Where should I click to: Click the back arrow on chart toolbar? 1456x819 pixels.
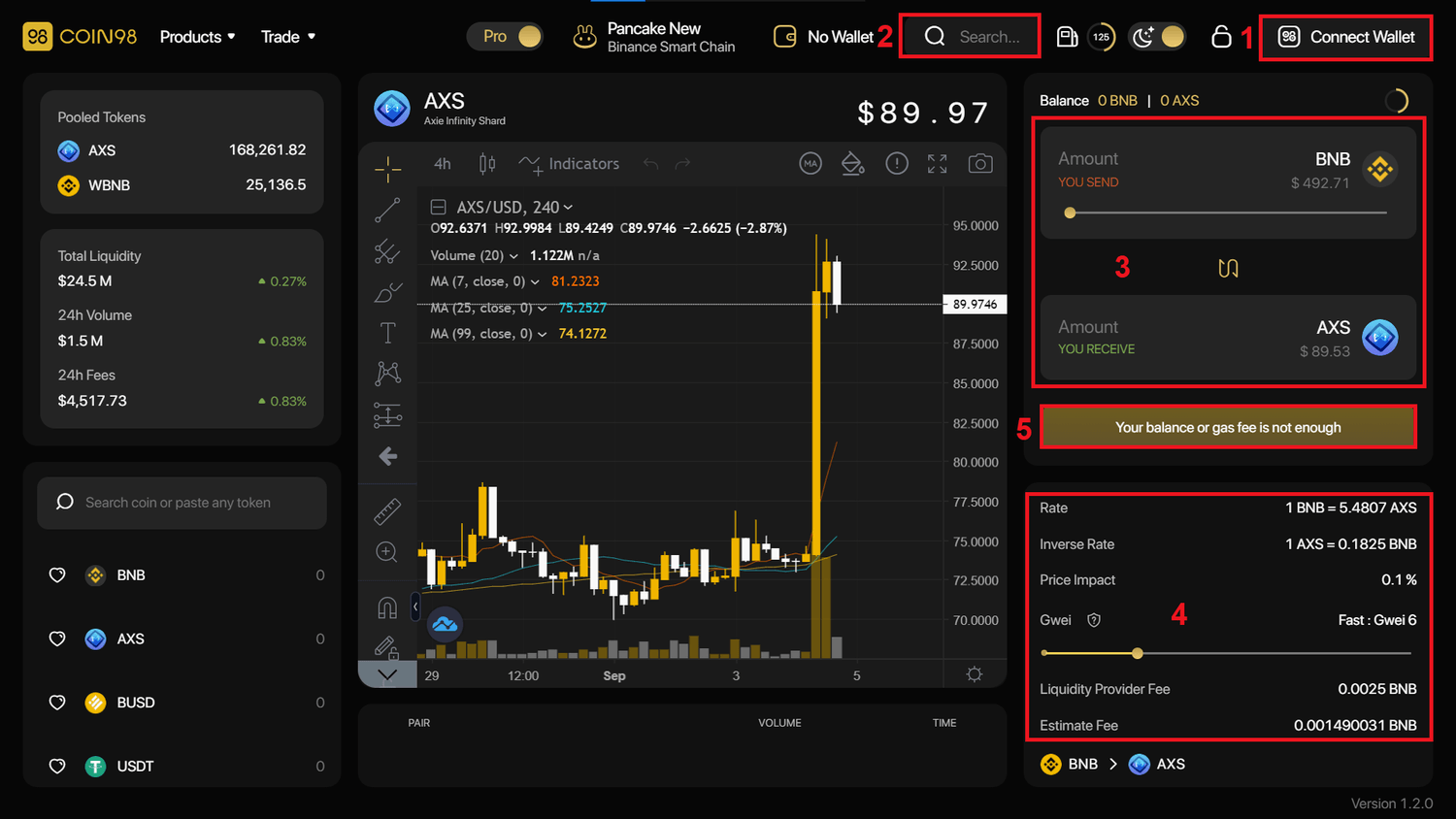pyautogui.click(x=387, y=456)
